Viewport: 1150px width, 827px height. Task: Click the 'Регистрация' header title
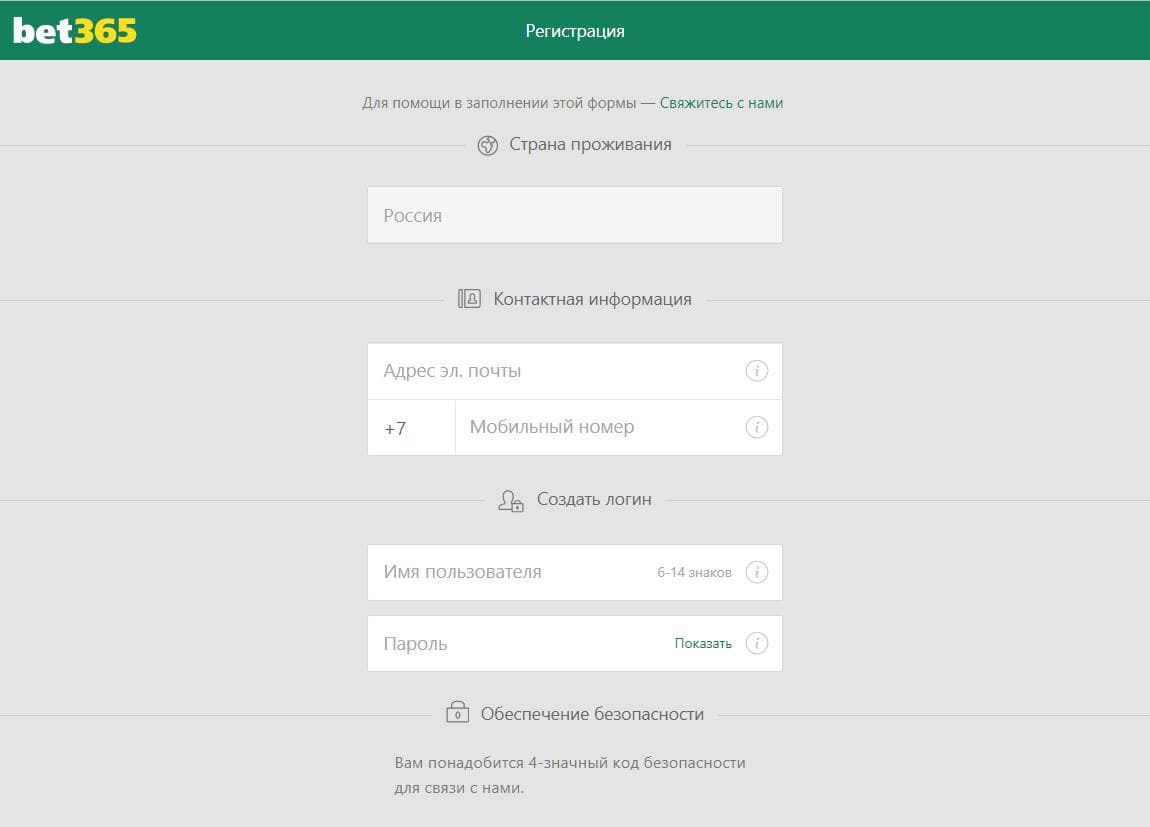(x=575, y=32)
